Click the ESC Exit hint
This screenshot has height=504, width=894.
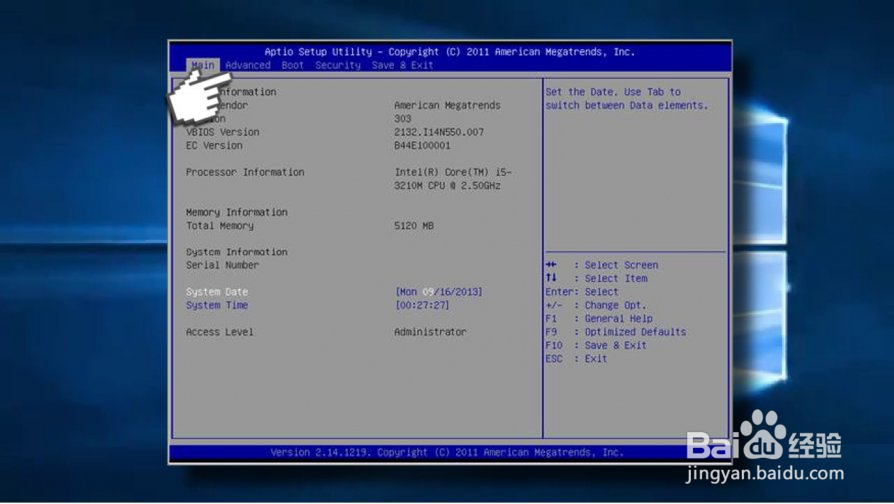click(576, 359)
